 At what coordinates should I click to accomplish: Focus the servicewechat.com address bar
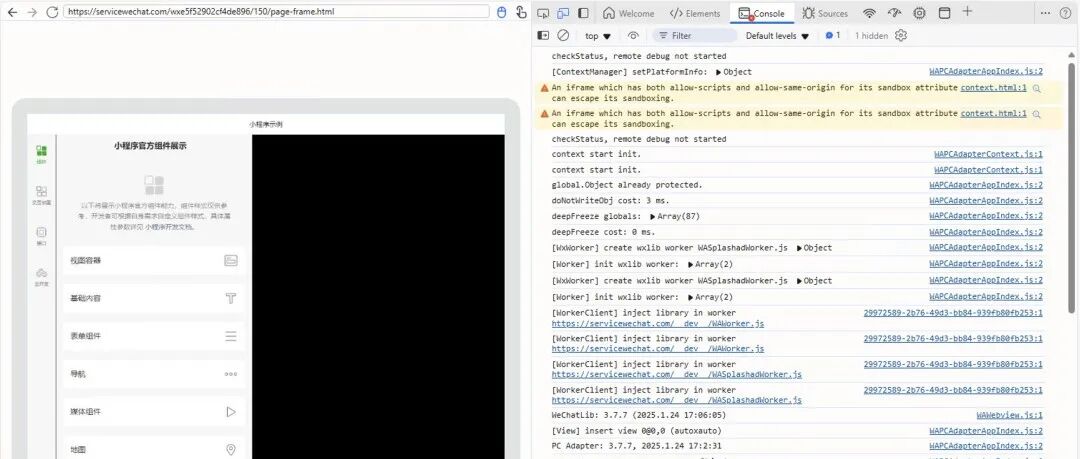(276, 12)
